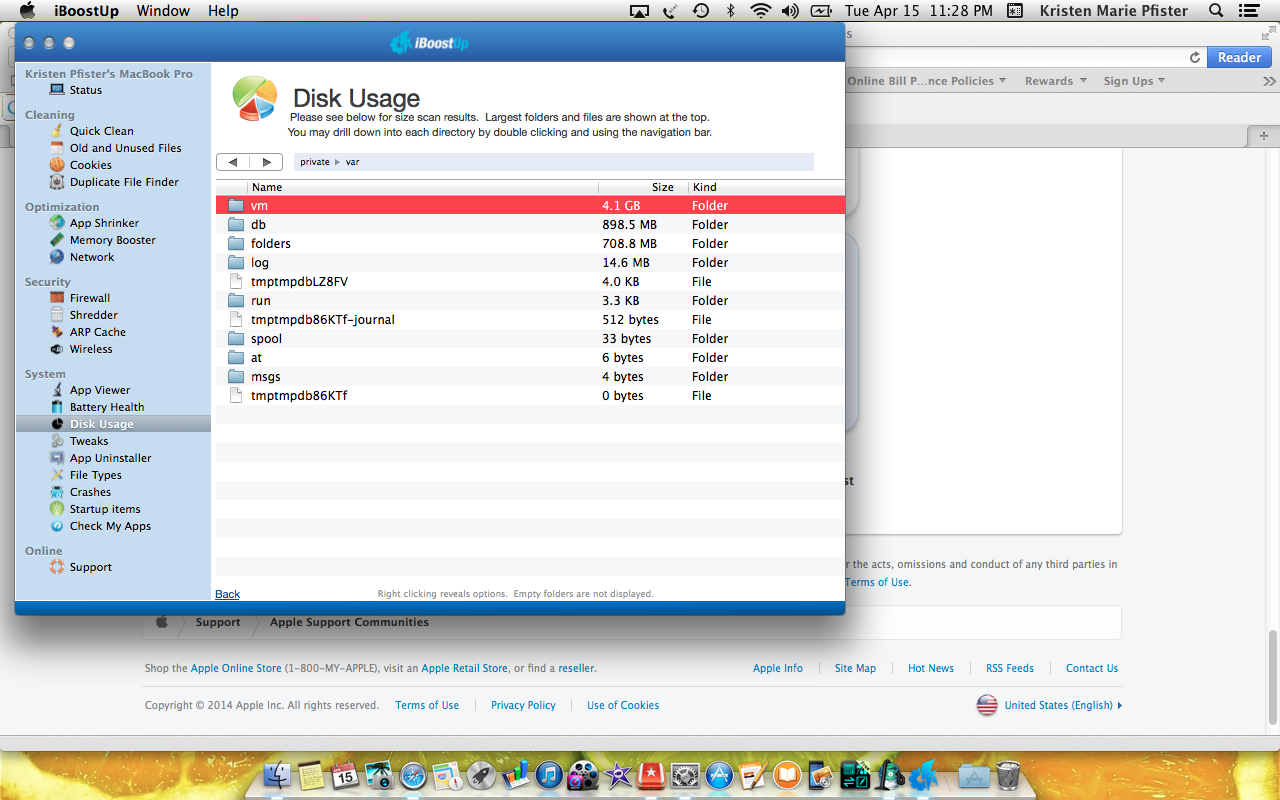Image resolution: width=1280 pixels, height=800 pixels.
Task: Open the App Shrinker tool
Action: point(104,223)
